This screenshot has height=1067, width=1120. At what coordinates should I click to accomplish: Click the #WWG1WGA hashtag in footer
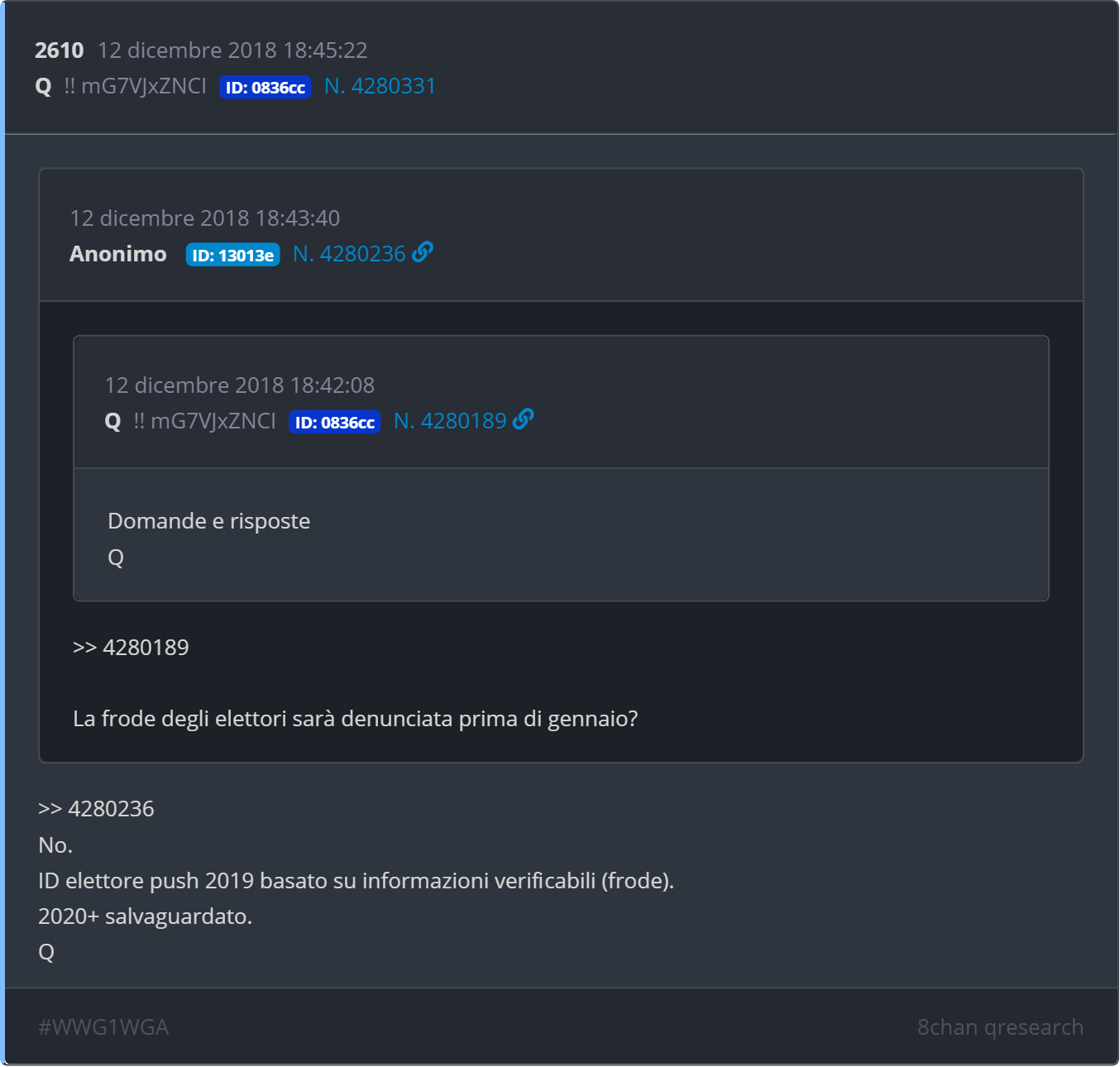(103, 1026)
